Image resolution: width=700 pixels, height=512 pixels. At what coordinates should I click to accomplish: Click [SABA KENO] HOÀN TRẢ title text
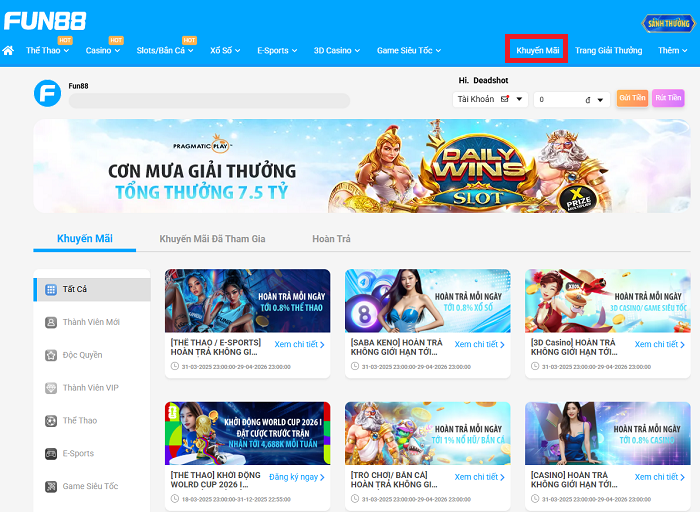(396, 347)
